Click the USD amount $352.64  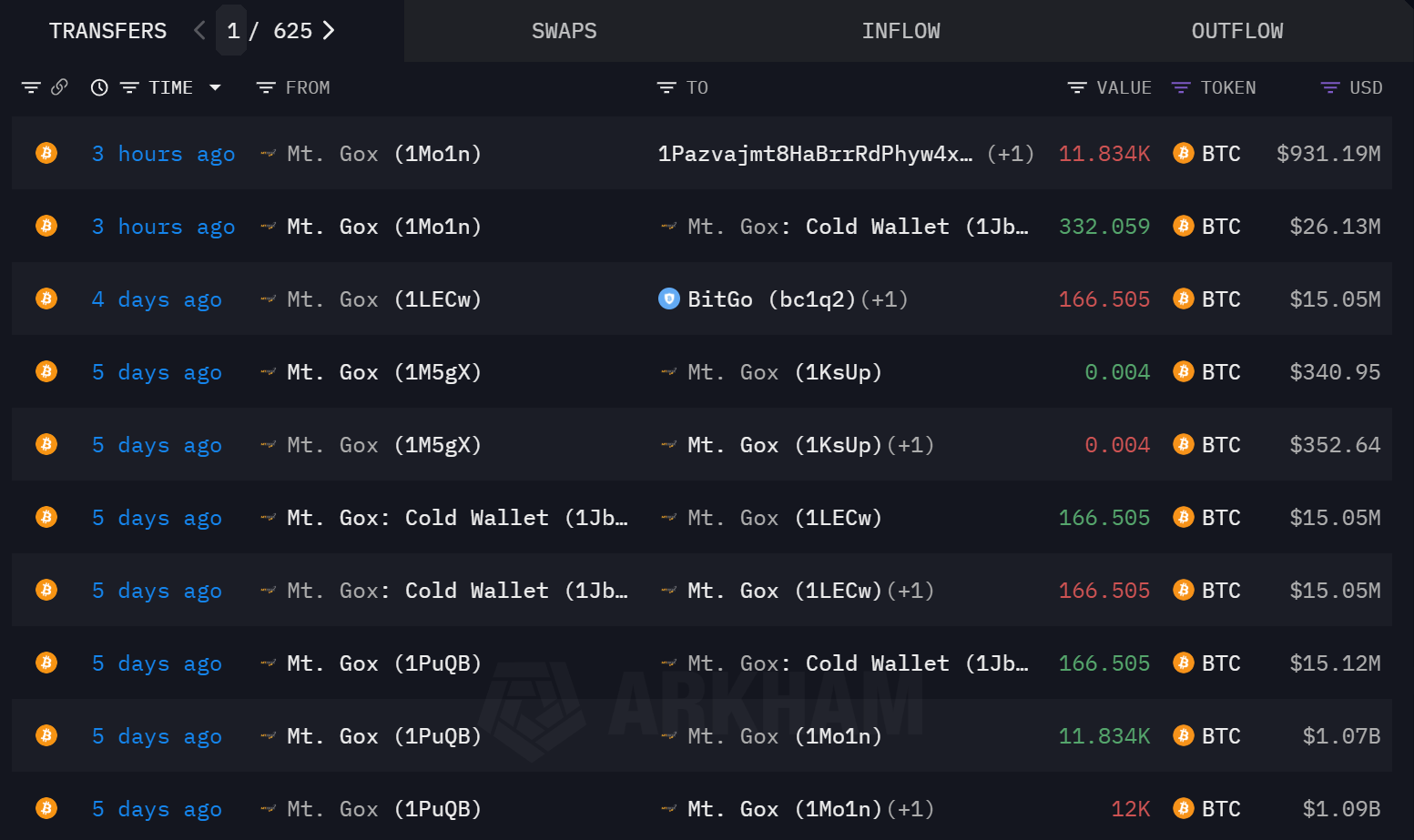click(x=1335, y=445)
